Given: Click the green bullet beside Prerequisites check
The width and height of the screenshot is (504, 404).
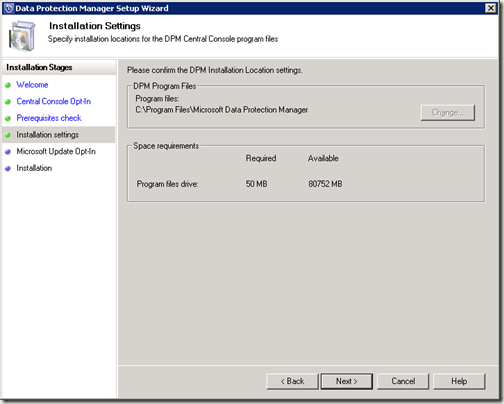Looking at the screenshot, I should coord(8,118).
